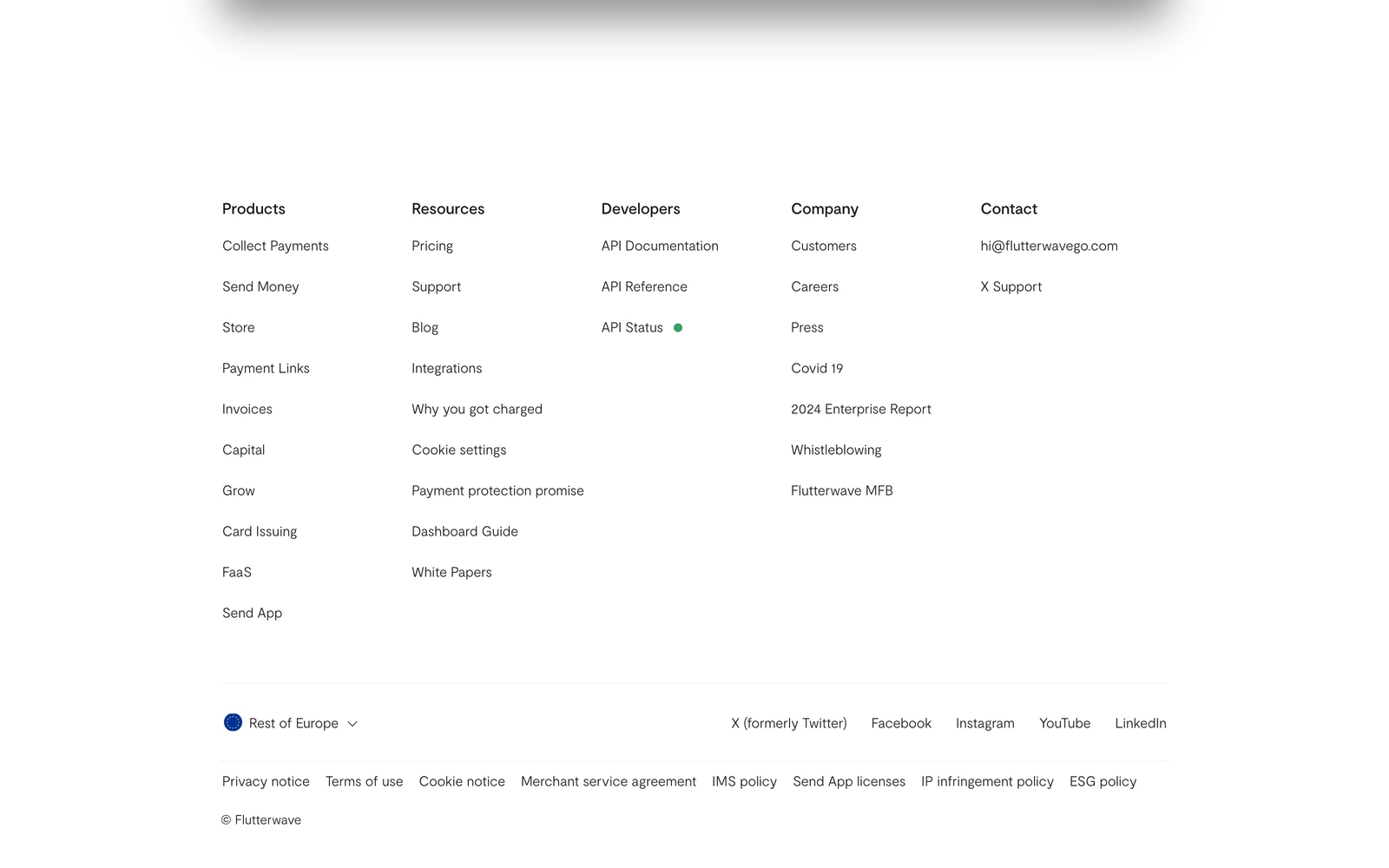Click the Products column heading
This screenshot has width=1389, height=868.
pos(253,208)
